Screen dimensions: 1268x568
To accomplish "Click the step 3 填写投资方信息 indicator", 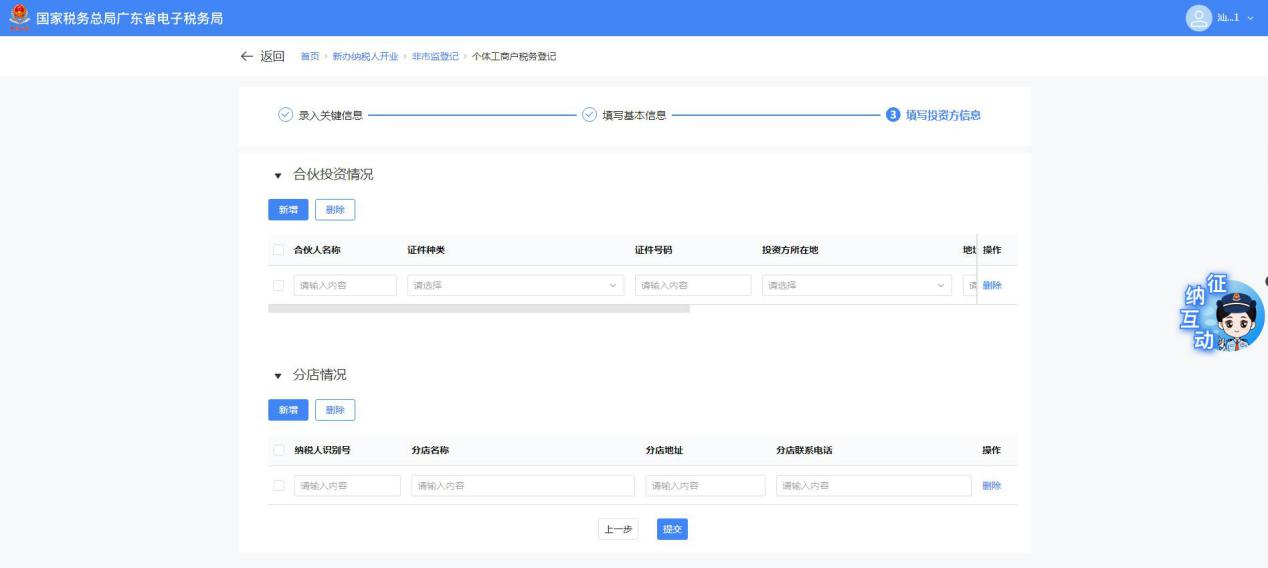I will click(x=892, y=115).
